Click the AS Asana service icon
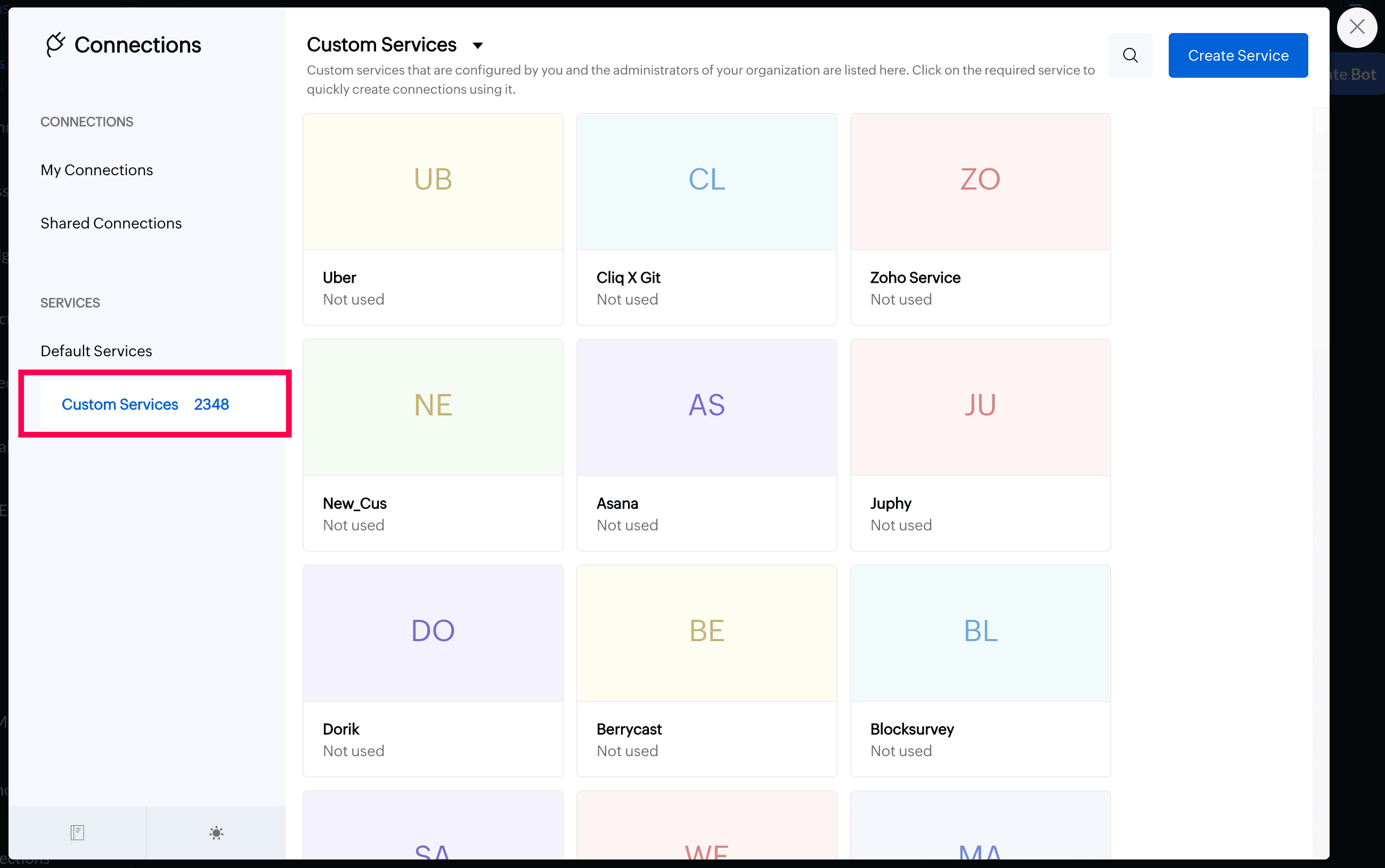 (706, 405)
